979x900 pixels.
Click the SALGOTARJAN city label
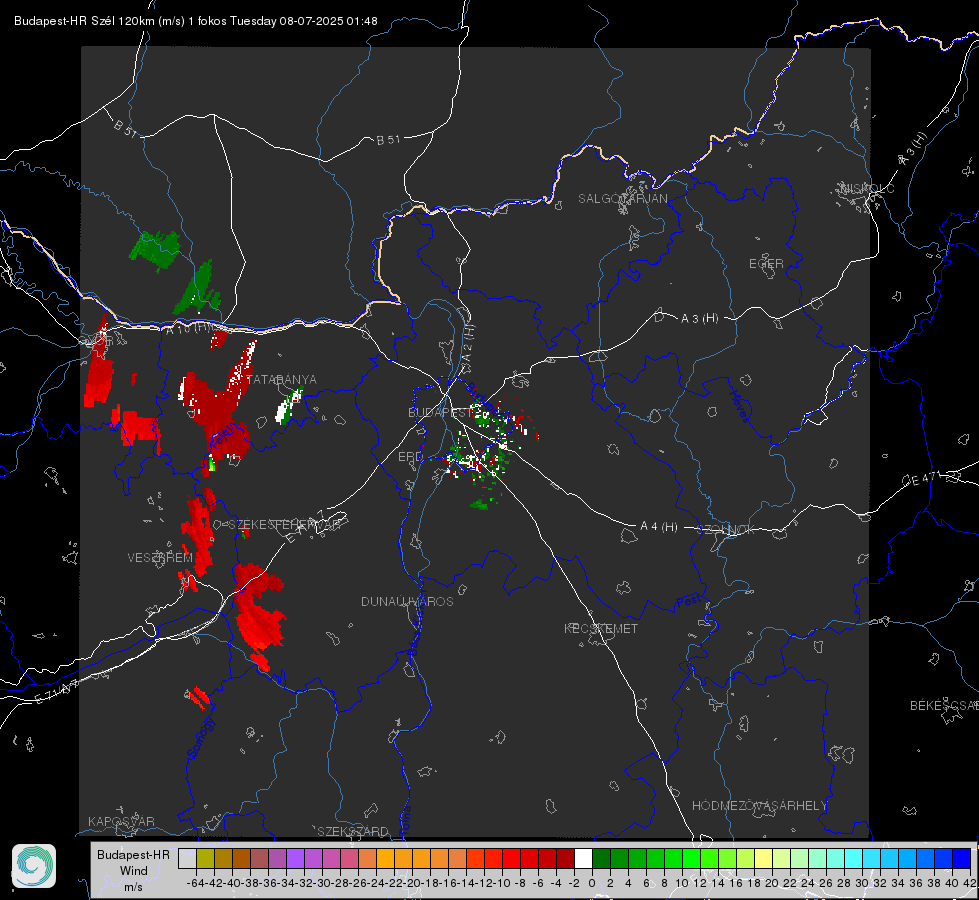coord(622,199)
